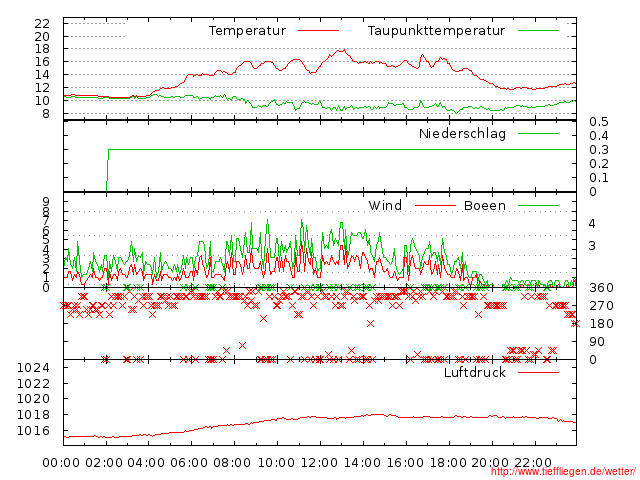Screen dimensions: 640x480
Task: Select the Niederschlag legend label
Action: tap(462, 133)
